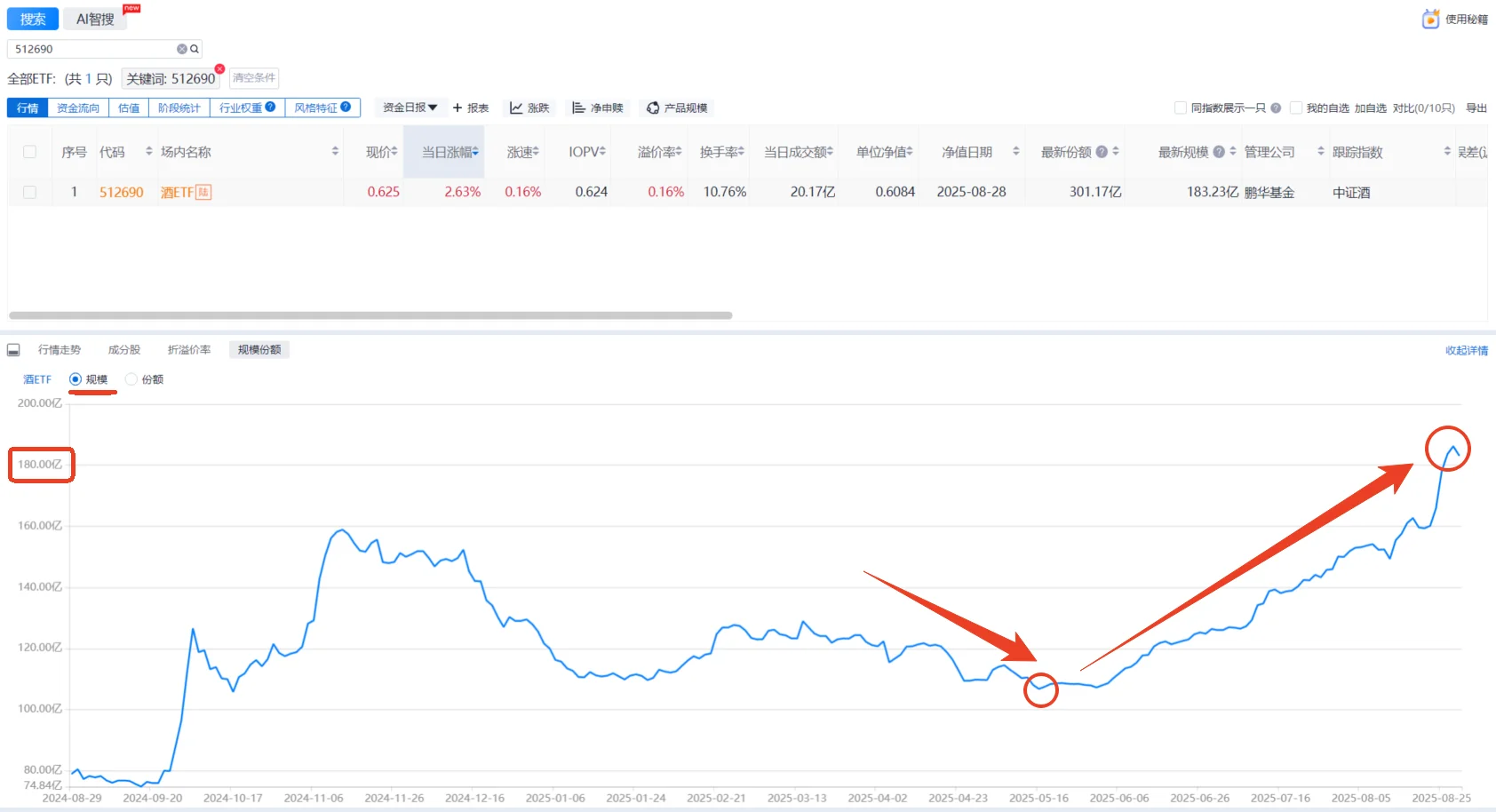Screen dimensions: 1496x812
Task: Click 加自选 link
Action: (x=1370, y=108)
